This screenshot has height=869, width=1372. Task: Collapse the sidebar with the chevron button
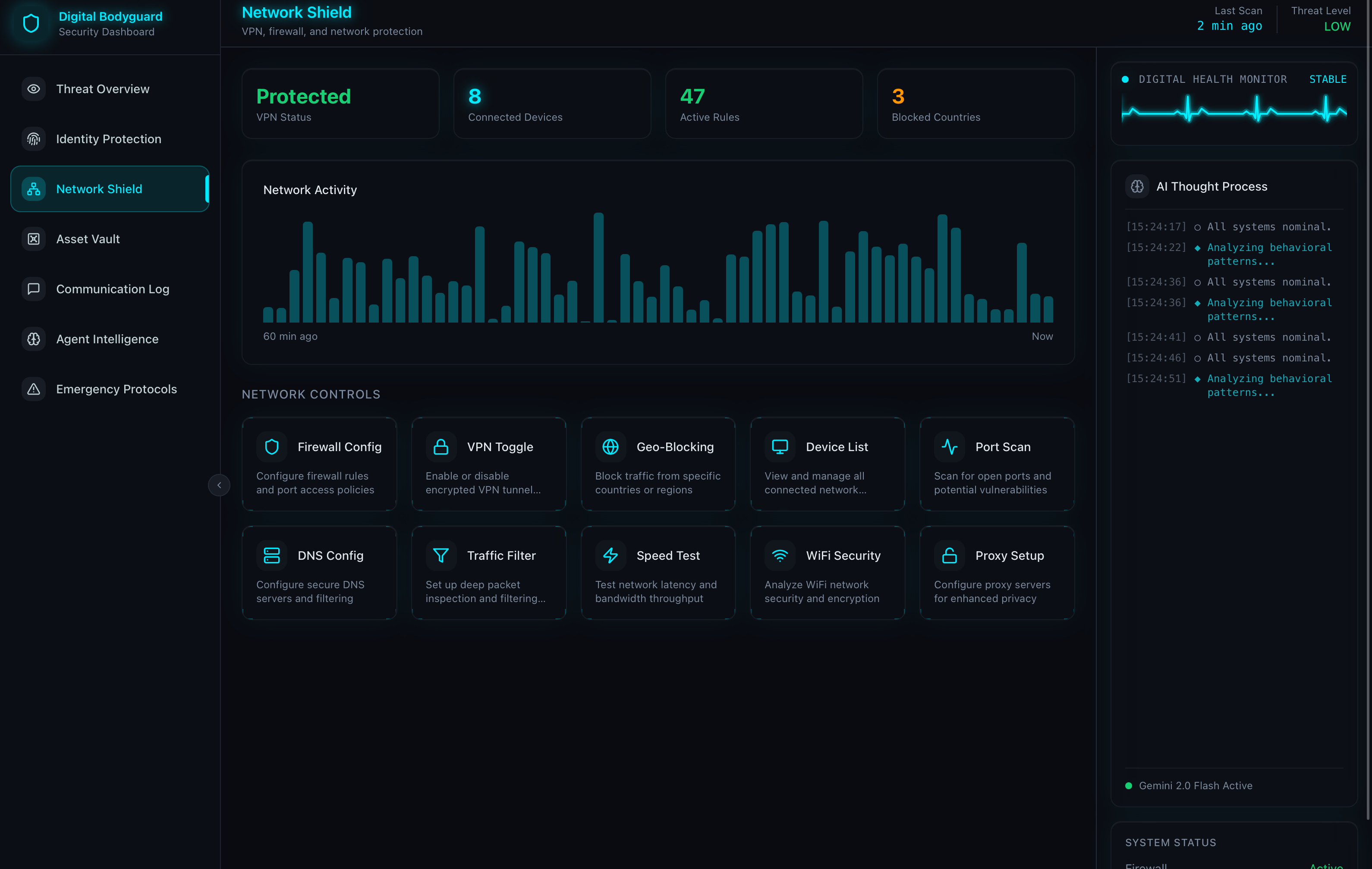219,485
